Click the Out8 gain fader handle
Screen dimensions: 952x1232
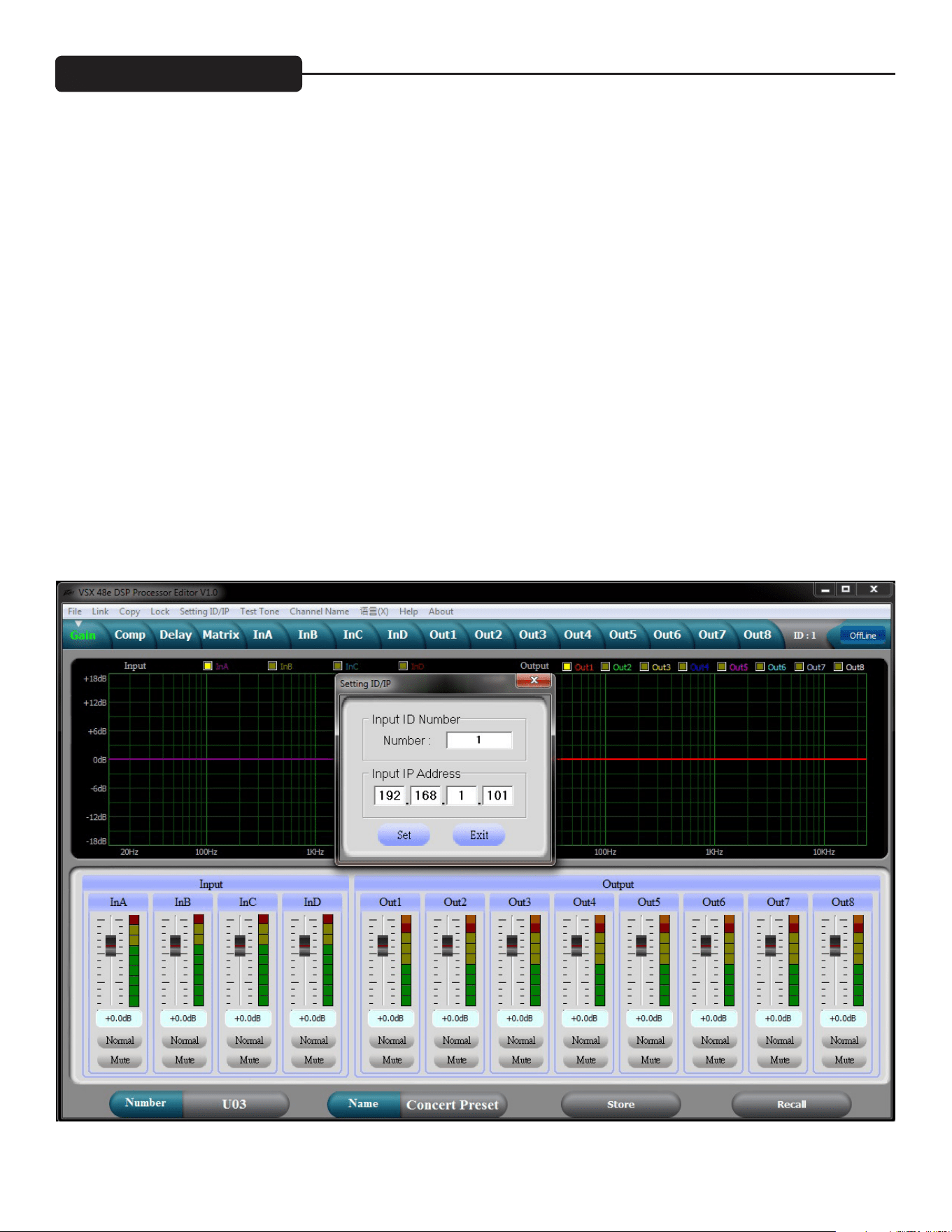(x=835, y=946)
